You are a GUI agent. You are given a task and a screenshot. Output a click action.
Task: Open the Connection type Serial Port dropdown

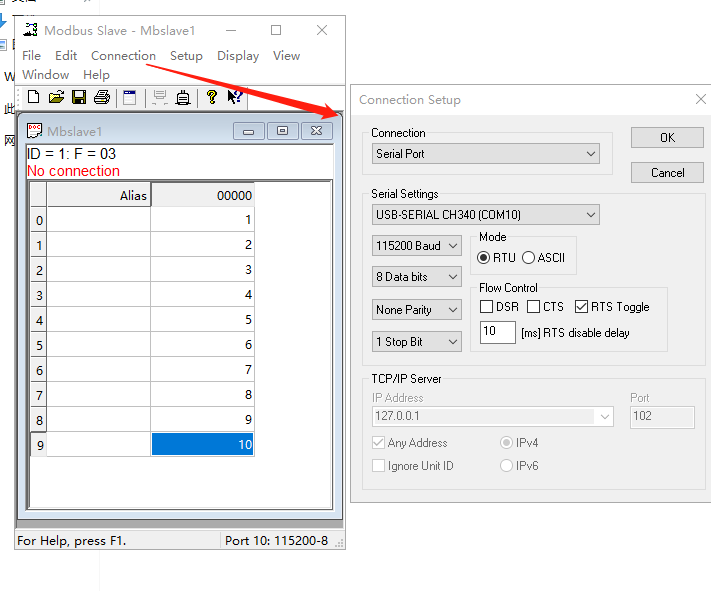point(485,154)
